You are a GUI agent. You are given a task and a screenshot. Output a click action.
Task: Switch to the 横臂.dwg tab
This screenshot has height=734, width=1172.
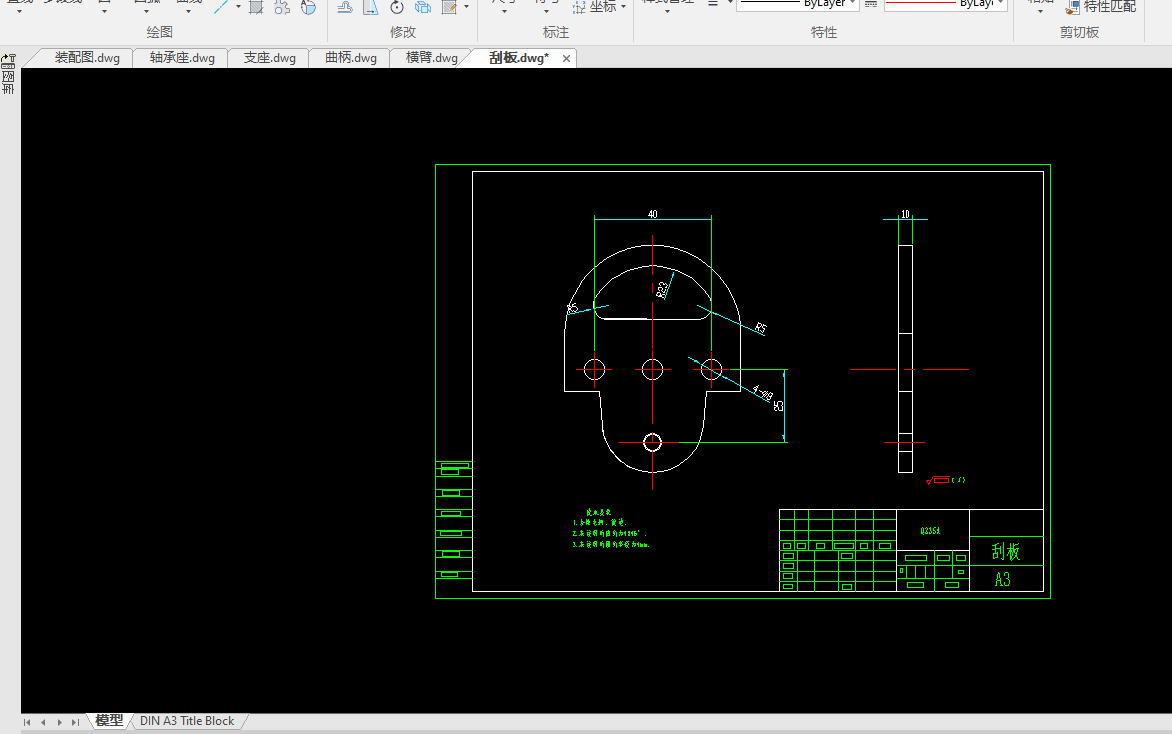431,58
